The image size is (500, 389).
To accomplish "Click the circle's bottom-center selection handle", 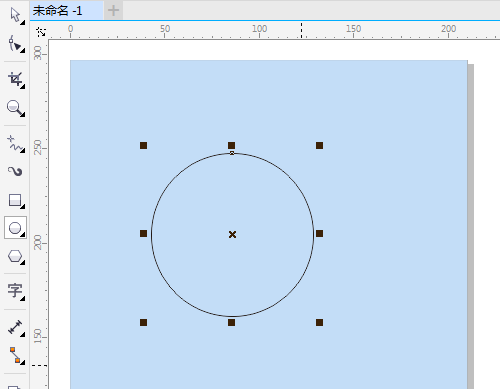I will [231, 322].
